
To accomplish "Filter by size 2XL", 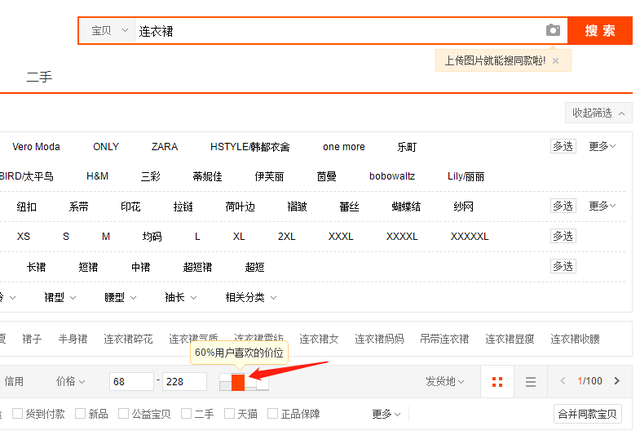I will [x=287, y=236].
